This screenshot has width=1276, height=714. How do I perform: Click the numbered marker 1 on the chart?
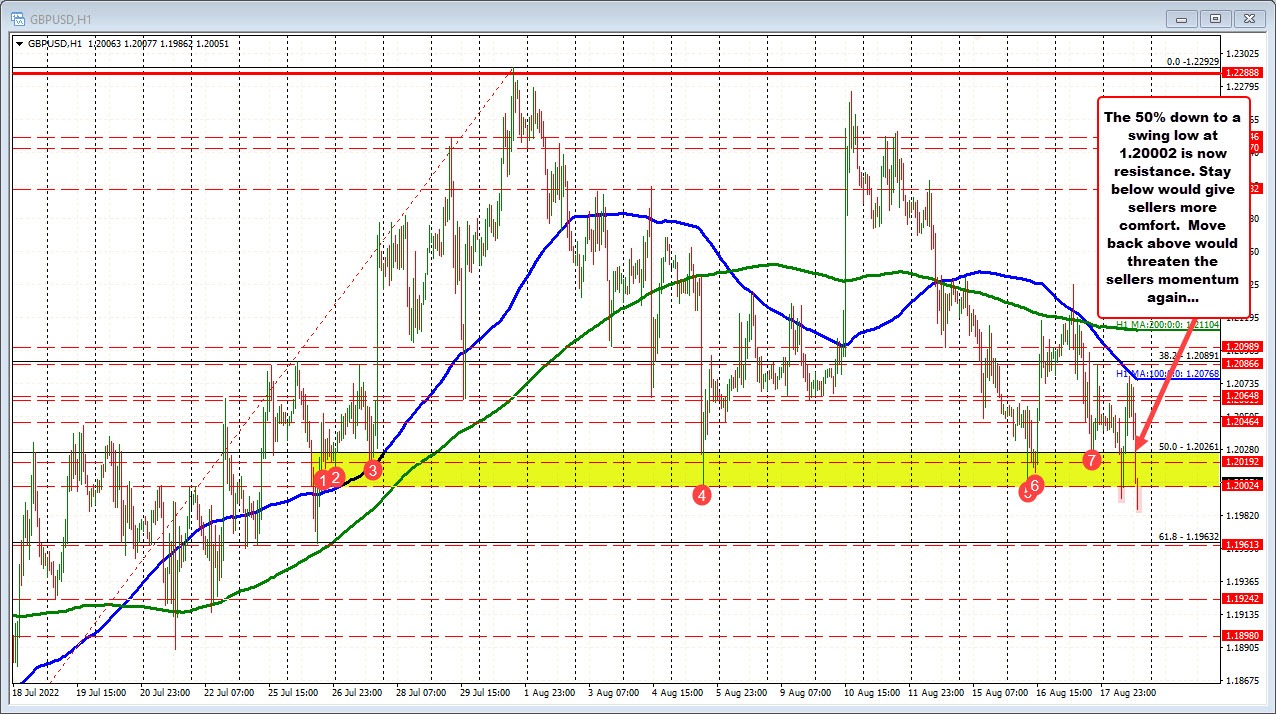pyautogui.click(x=322, y=480)
